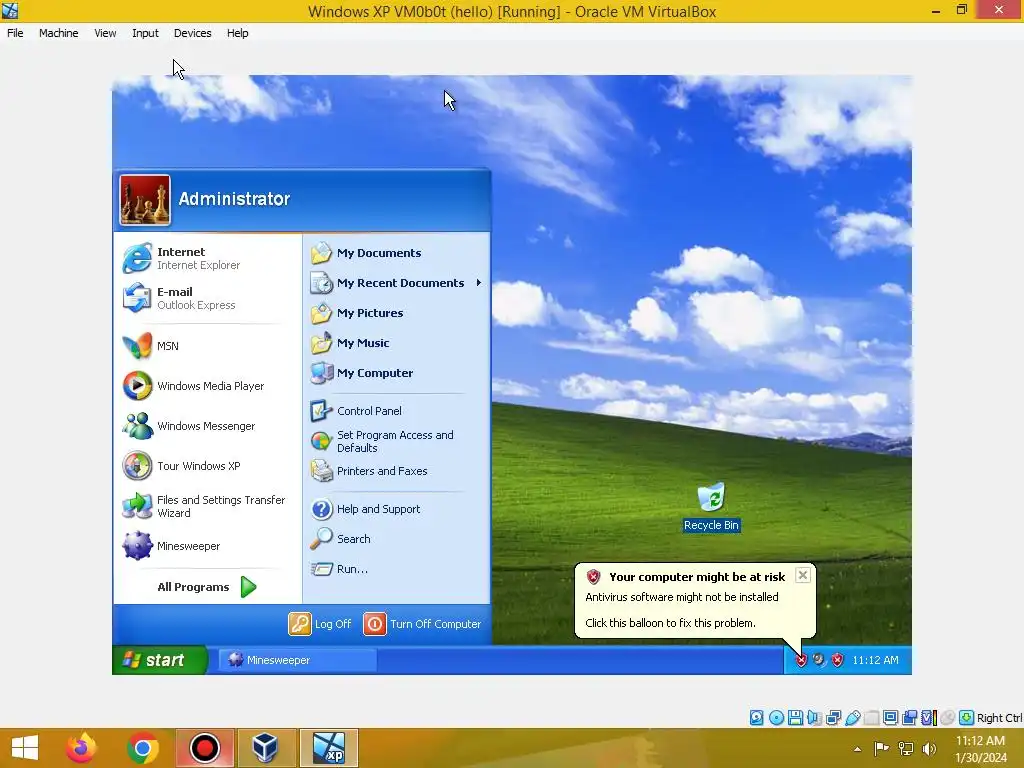This screenshot has height=768, width=1024.
Task: Click host clock showing 1/30/2024
Action: click(x=980, y=749)
